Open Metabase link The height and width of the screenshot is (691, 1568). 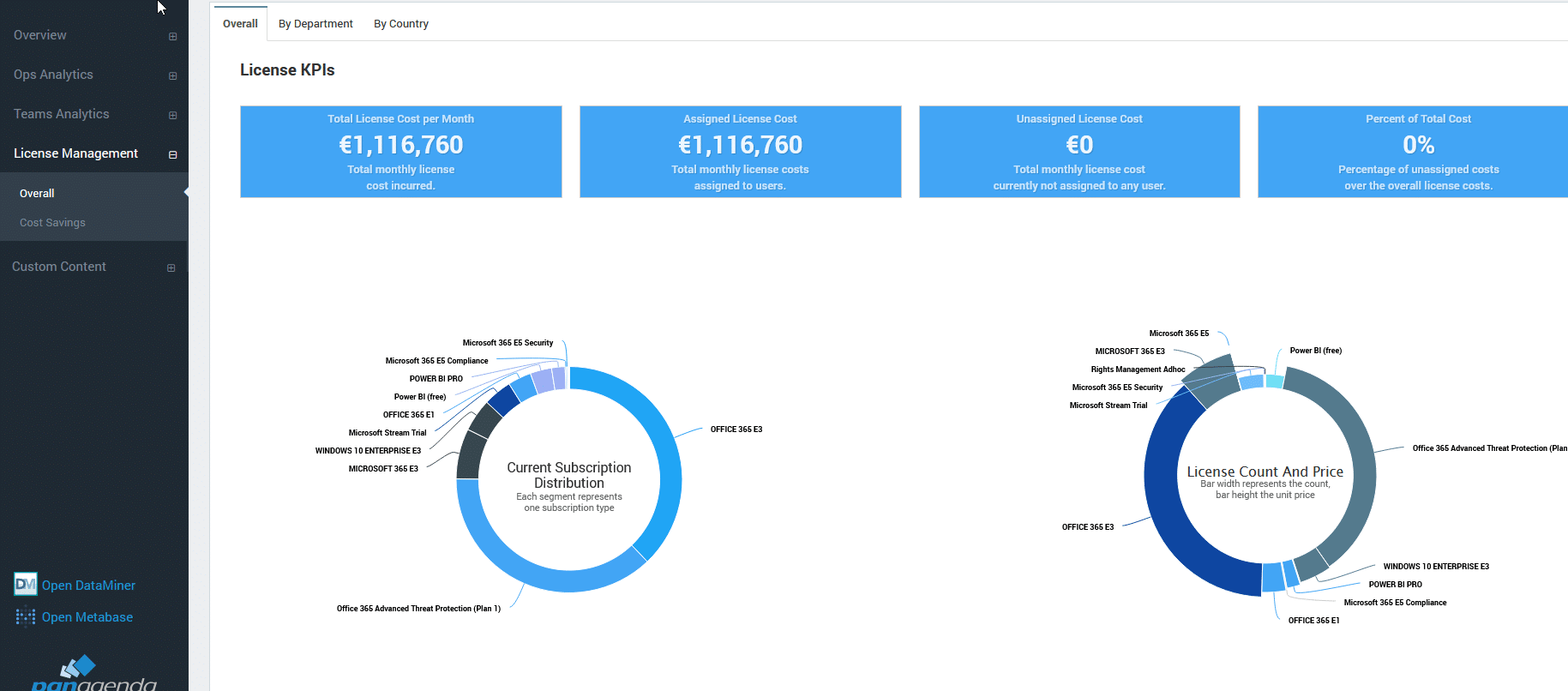coord(87,617)
